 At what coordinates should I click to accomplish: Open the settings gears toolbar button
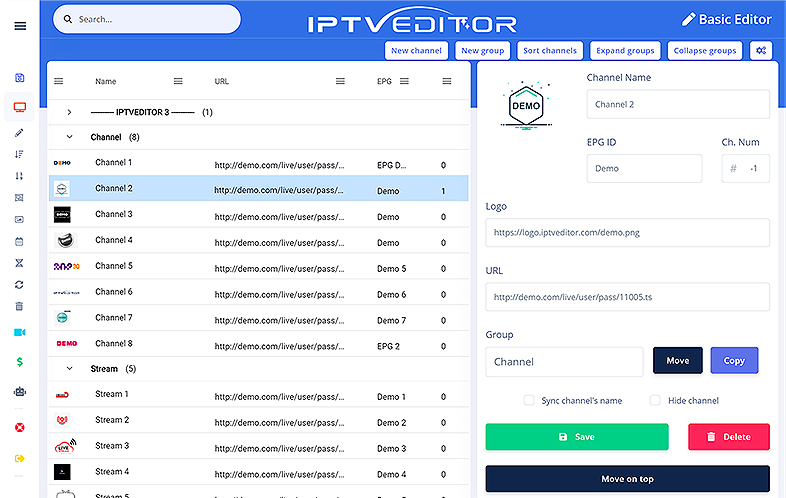[761, 51]
